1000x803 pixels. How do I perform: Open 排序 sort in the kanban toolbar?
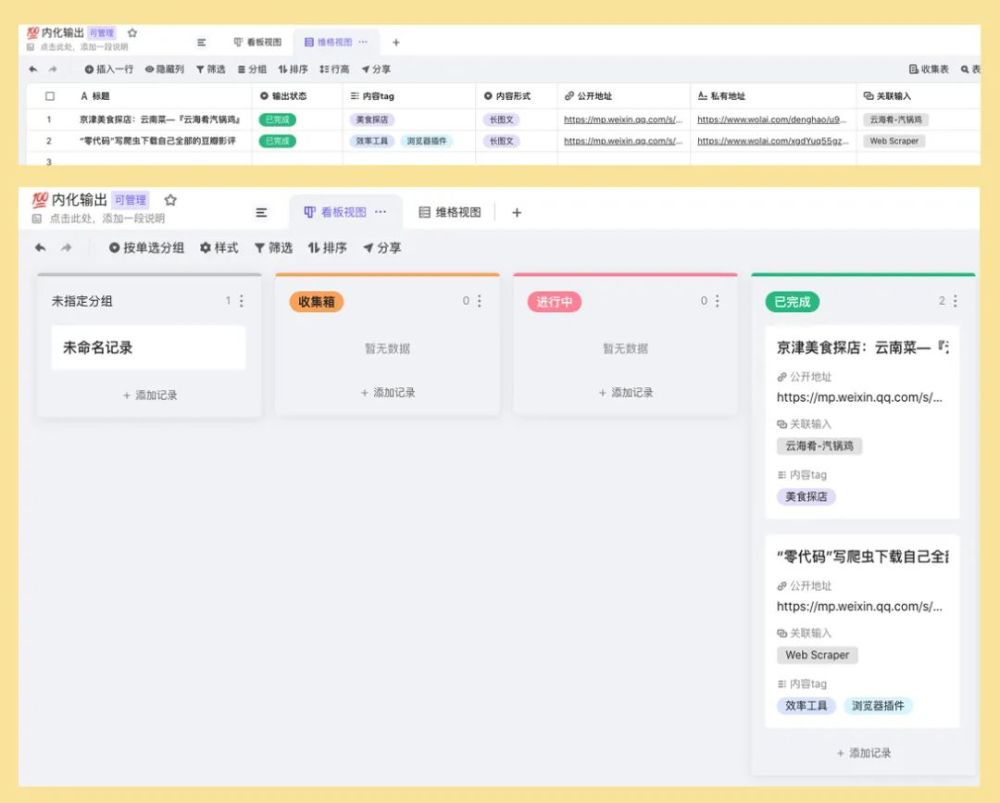pyautogui.click(x=327, y=247)
